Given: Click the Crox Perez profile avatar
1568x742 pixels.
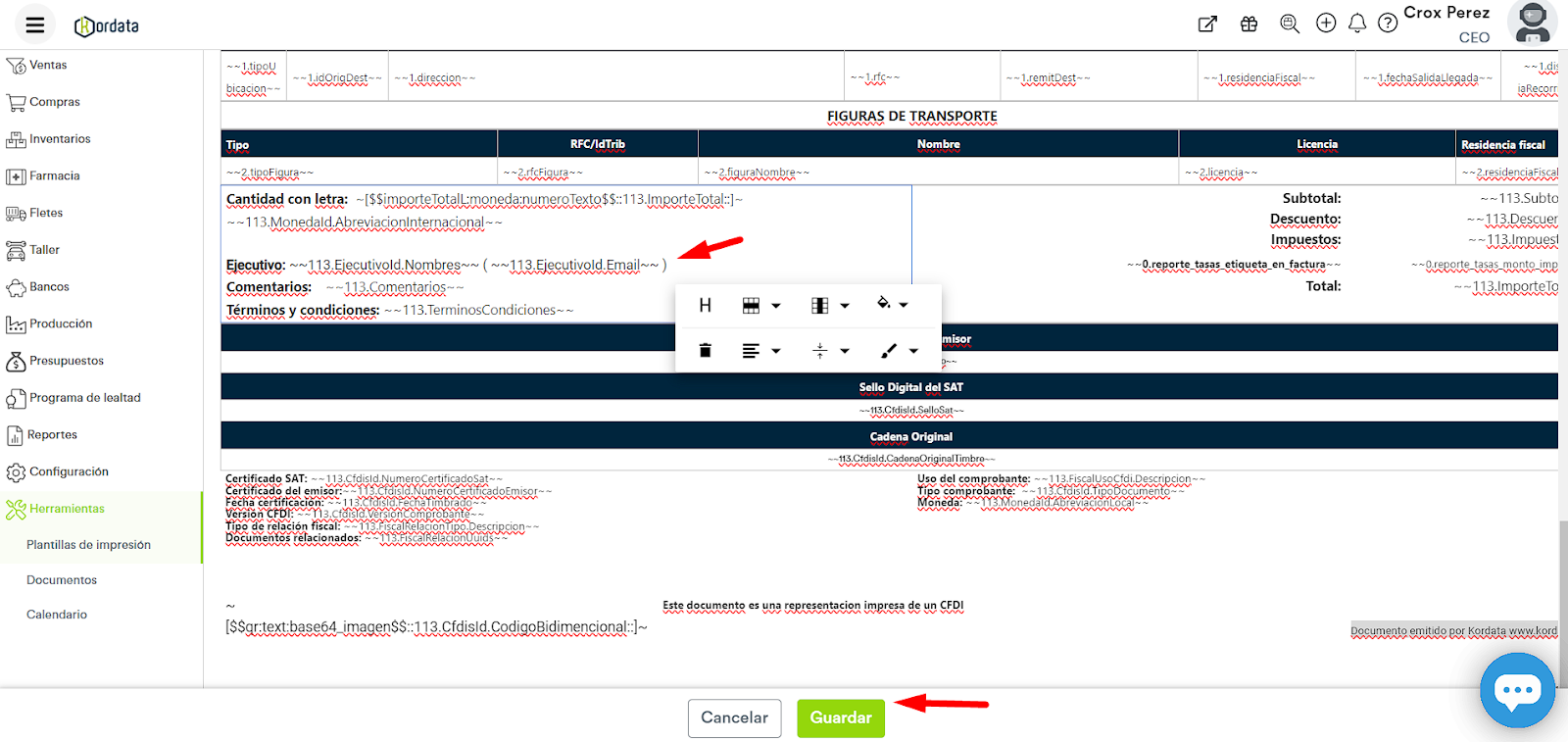Looking at the screenshot, I should (1532, 24).
